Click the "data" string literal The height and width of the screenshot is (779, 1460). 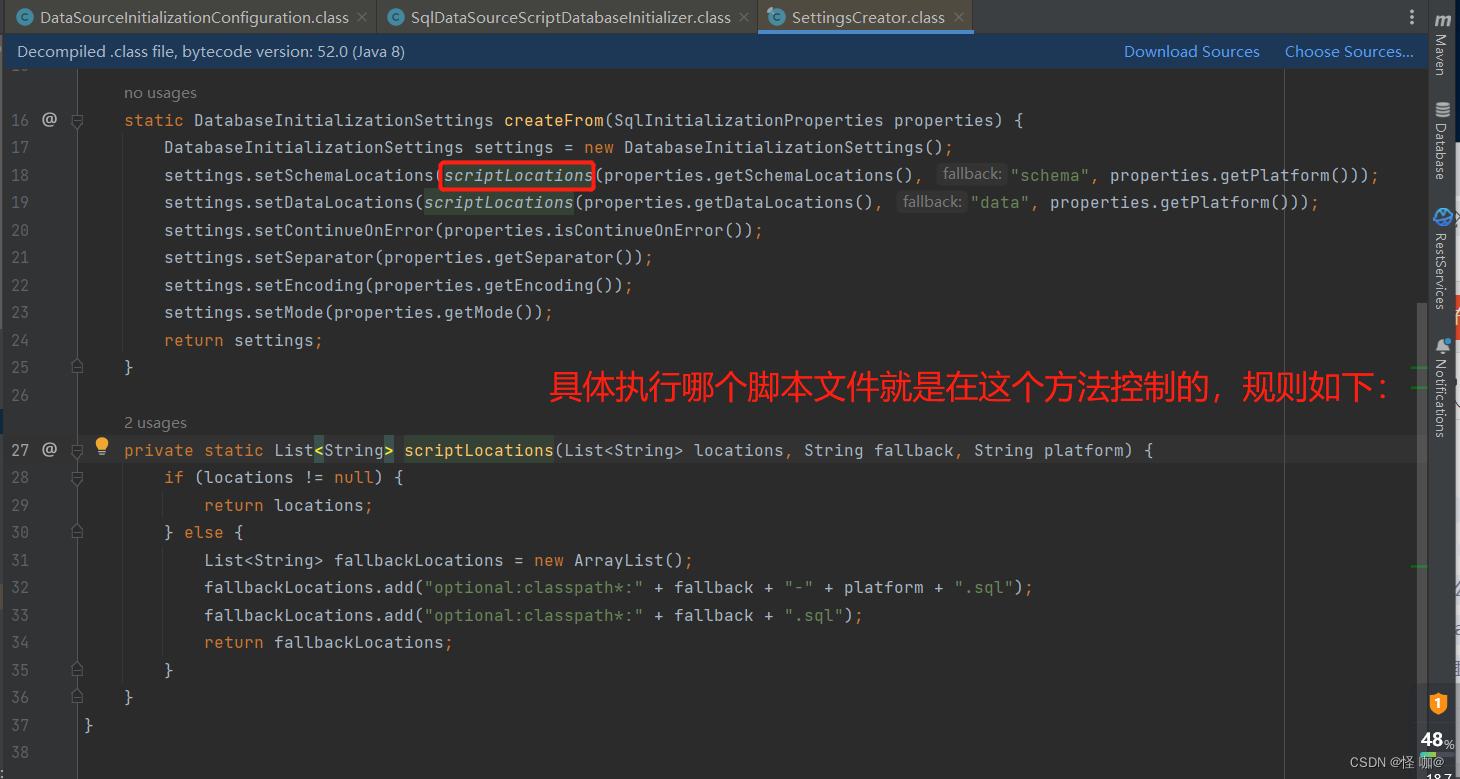[x=1000, y=203]
